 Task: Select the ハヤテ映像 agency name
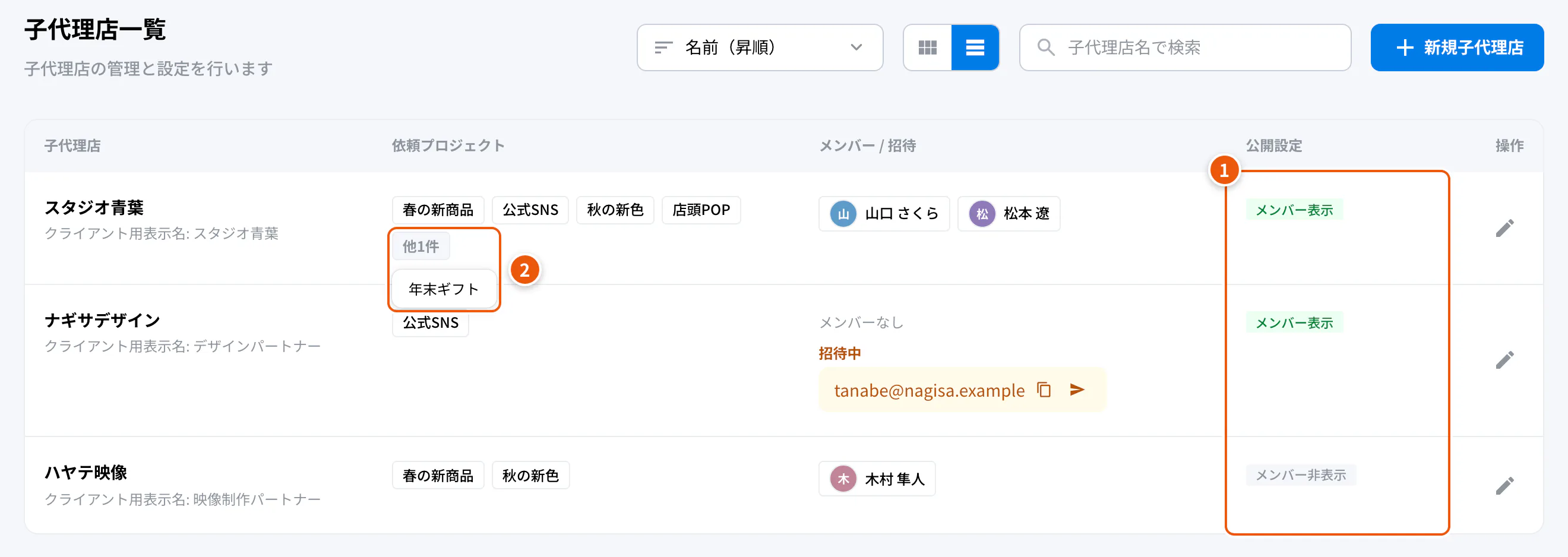[x=86, y=473]
